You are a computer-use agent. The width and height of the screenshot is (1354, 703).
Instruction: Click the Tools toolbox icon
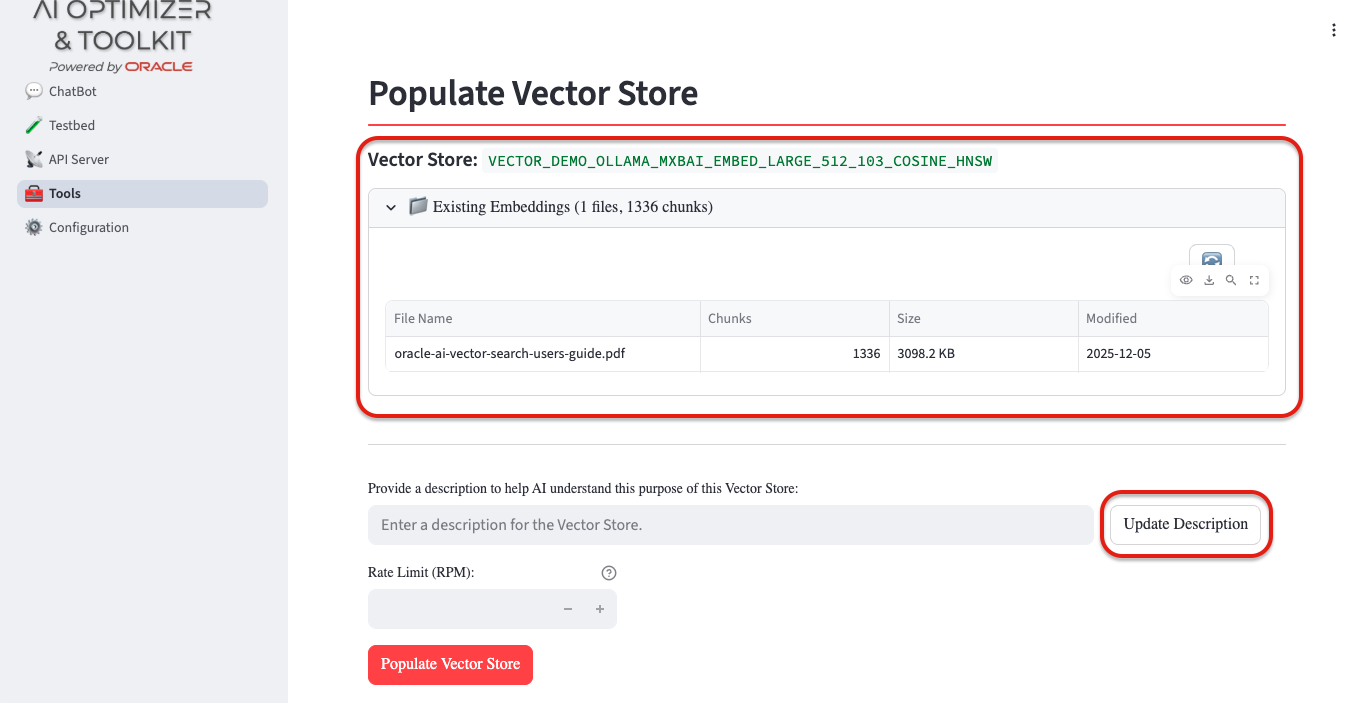[x=33, y=193]
